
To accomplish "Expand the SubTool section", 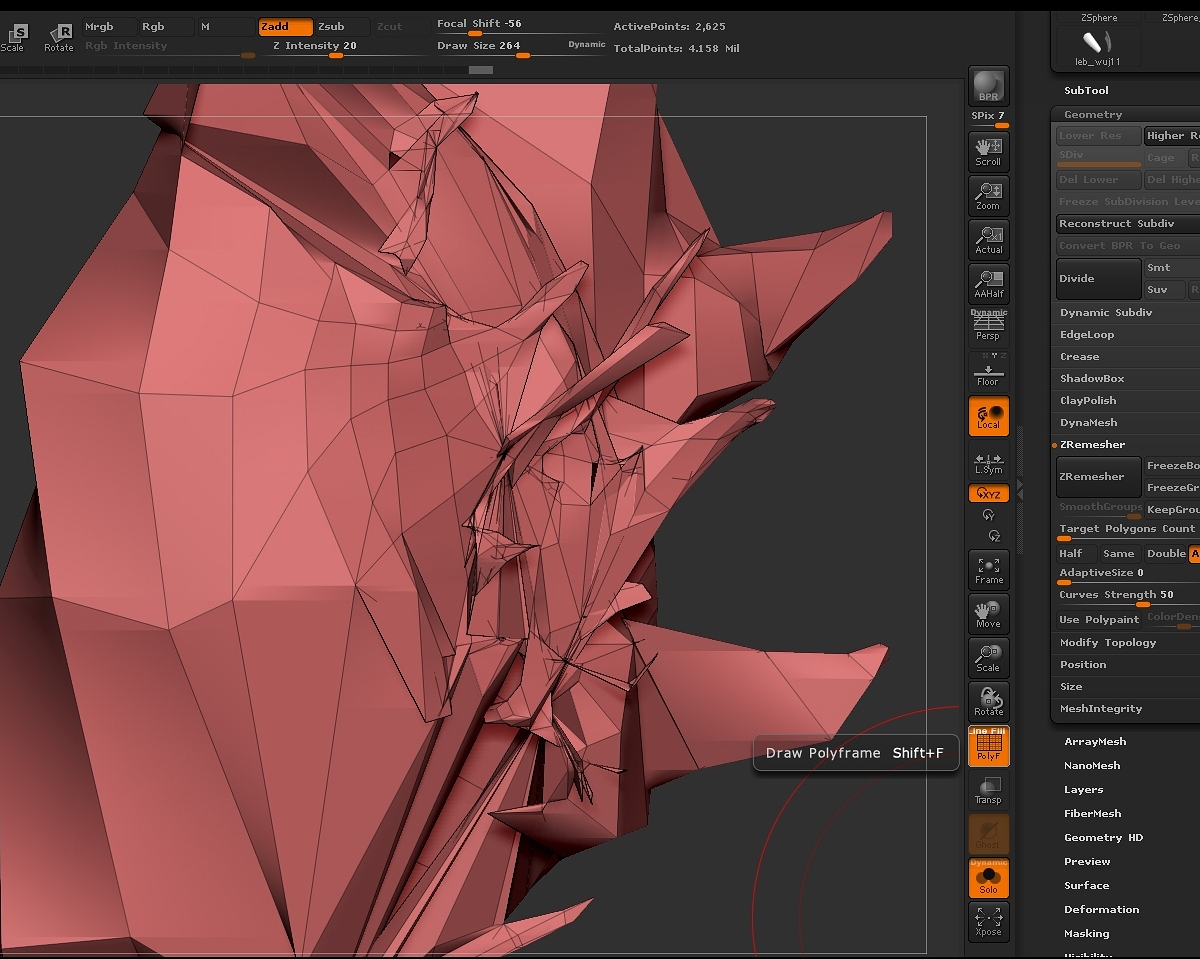I will click(1086, 91).
